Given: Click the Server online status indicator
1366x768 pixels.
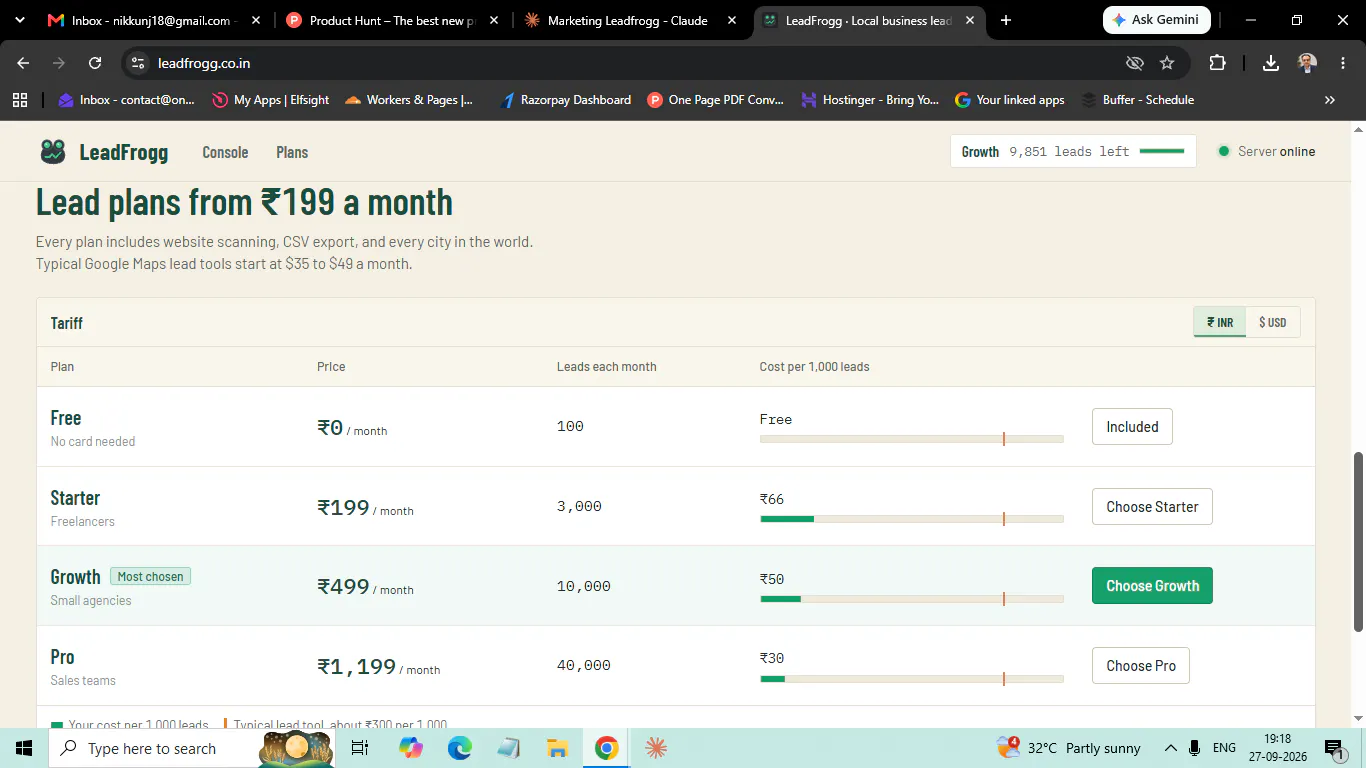Looking at the screenshot, I should pos(1266,152).
